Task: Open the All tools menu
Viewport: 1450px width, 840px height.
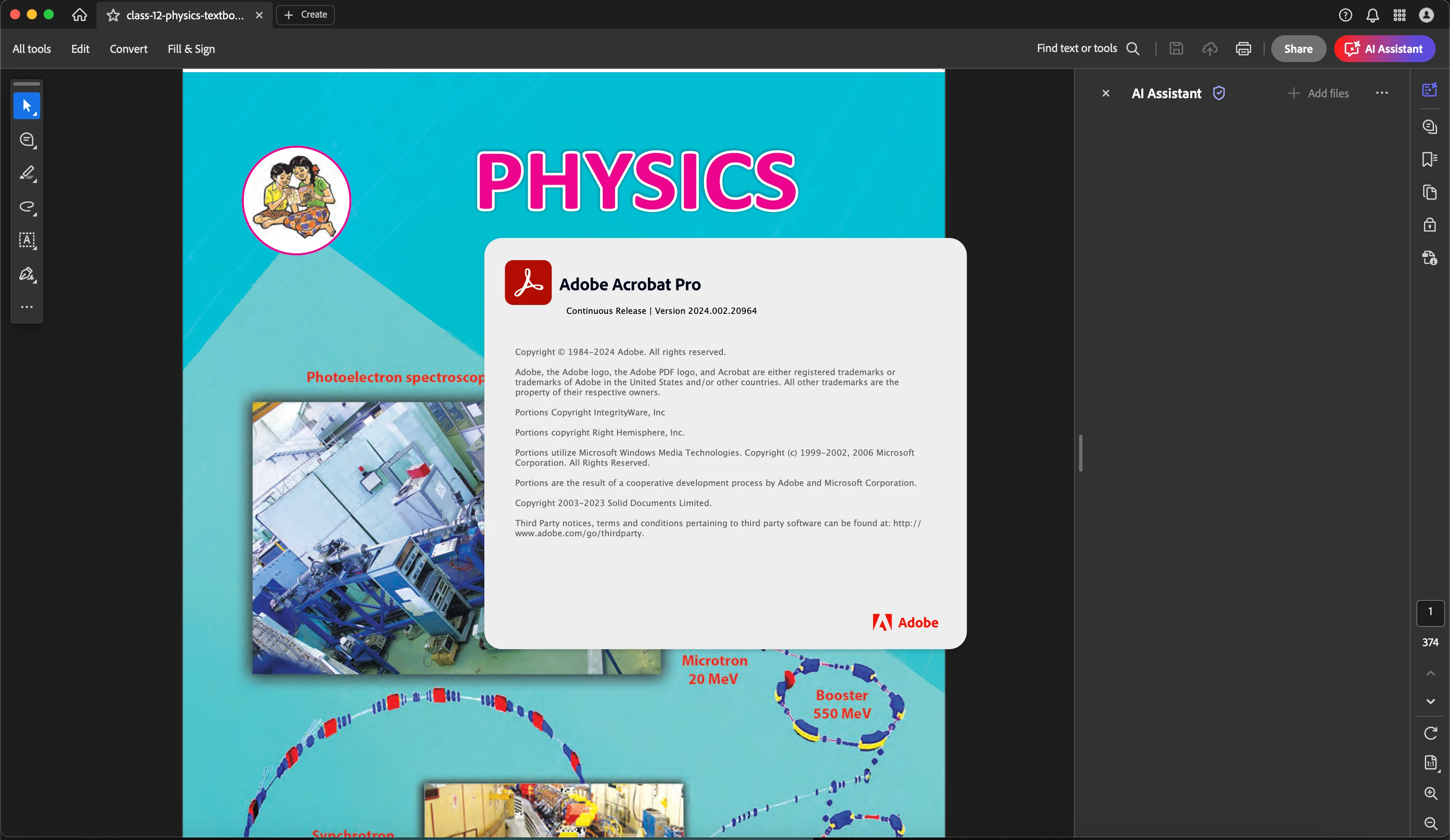Action: coord(31,49)
